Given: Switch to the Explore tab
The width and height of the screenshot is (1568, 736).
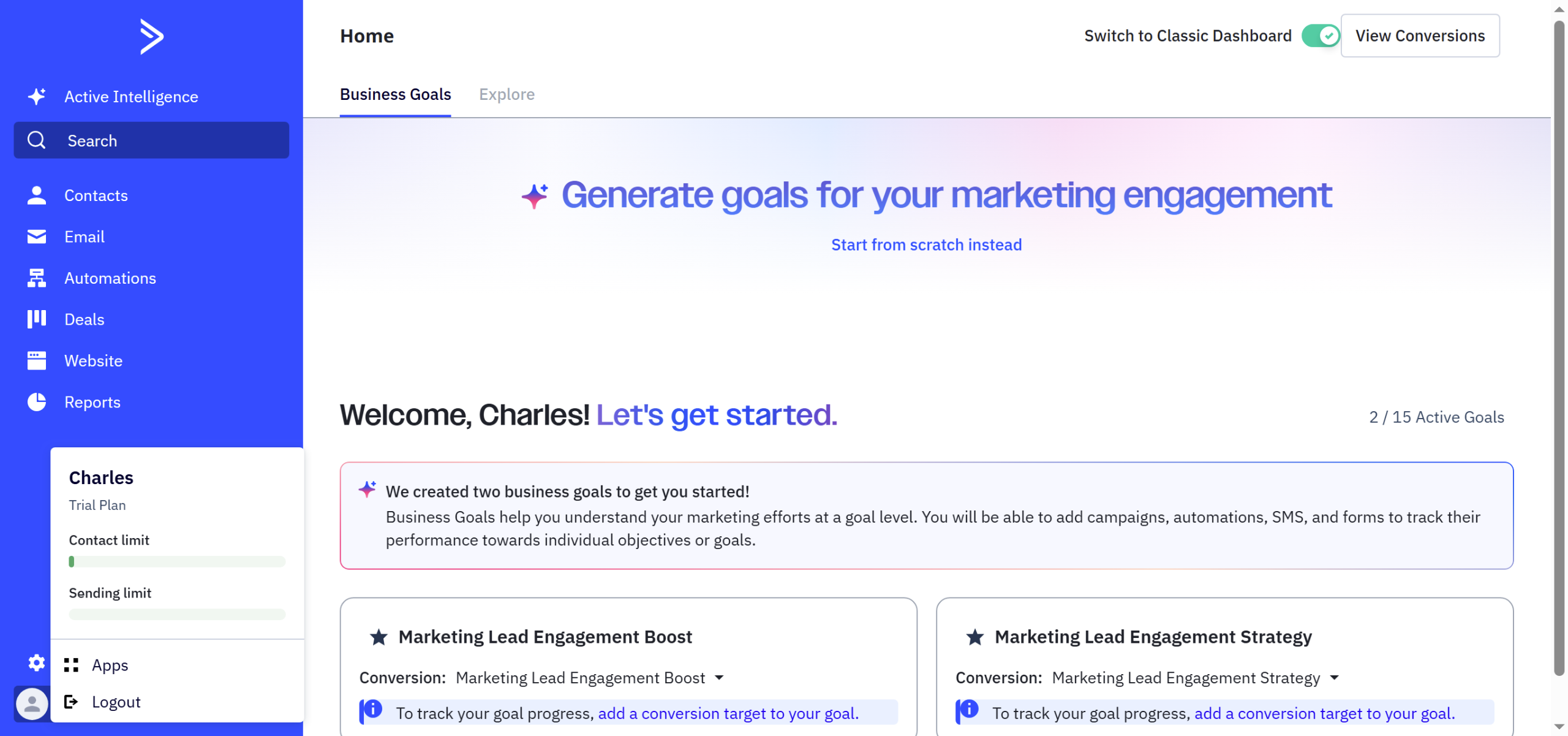Looking at the screenshot, I should [507, 94].
